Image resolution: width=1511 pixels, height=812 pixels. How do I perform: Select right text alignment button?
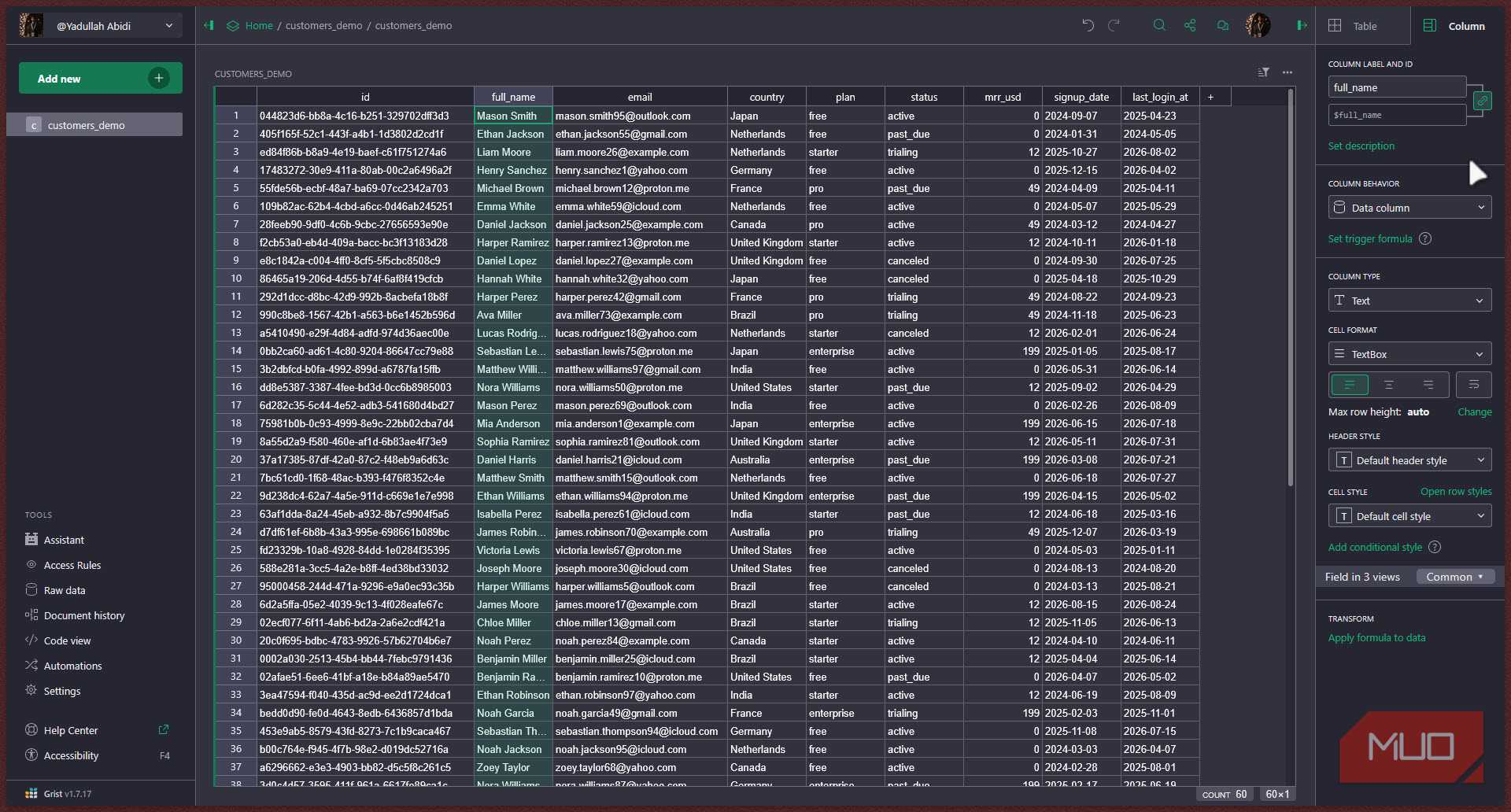[x=1428, y=385]
